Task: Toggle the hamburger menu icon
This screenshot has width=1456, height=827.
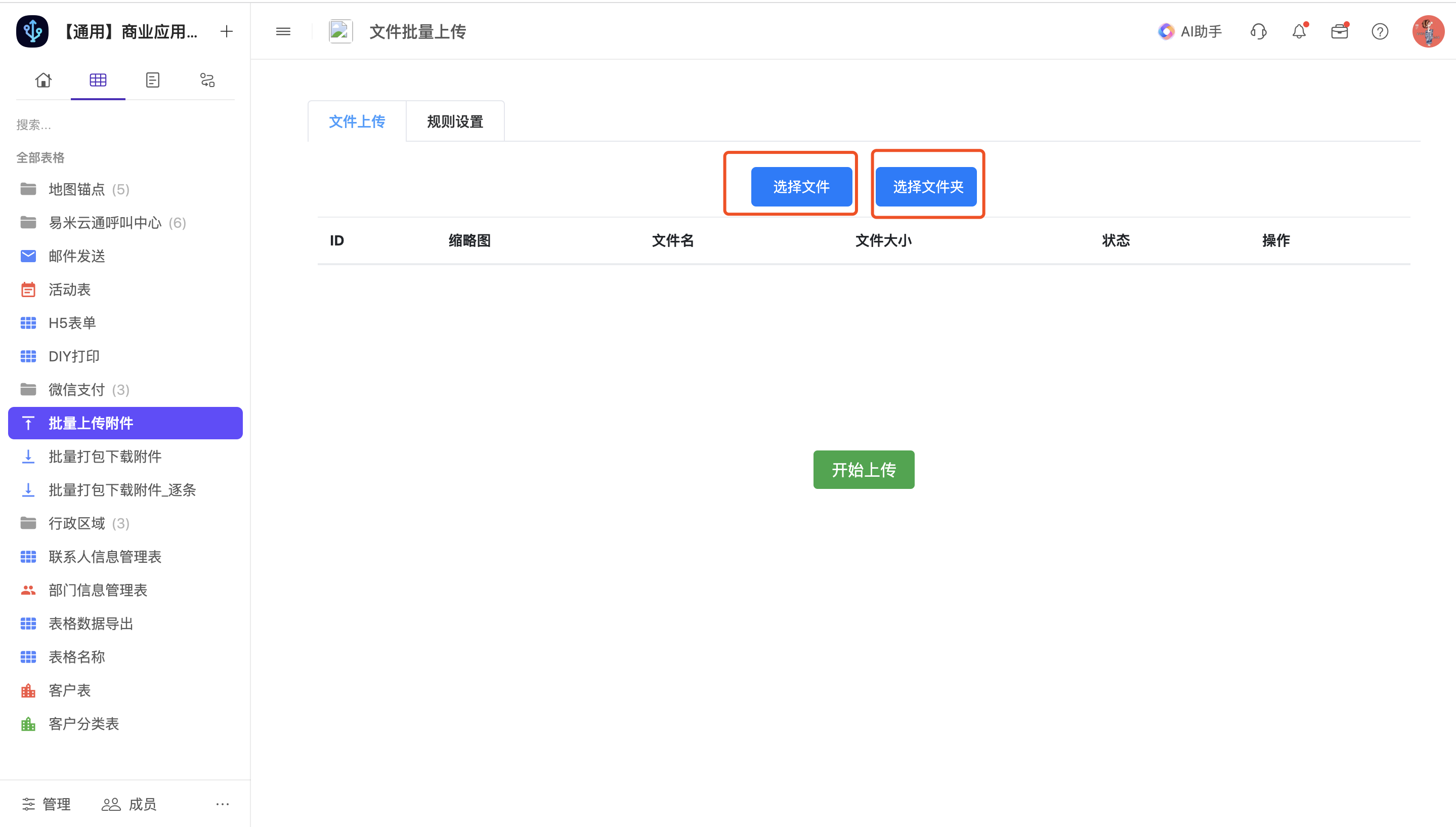Action: pyautogui.click(x=283, y=31)
